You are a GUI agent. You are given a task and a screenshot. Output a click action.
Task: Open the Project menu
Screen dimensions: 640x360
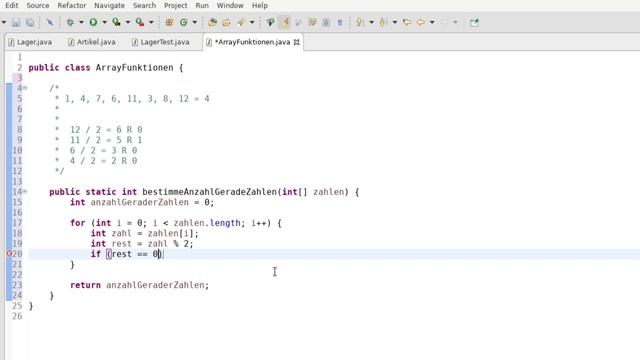pos(176,5)
